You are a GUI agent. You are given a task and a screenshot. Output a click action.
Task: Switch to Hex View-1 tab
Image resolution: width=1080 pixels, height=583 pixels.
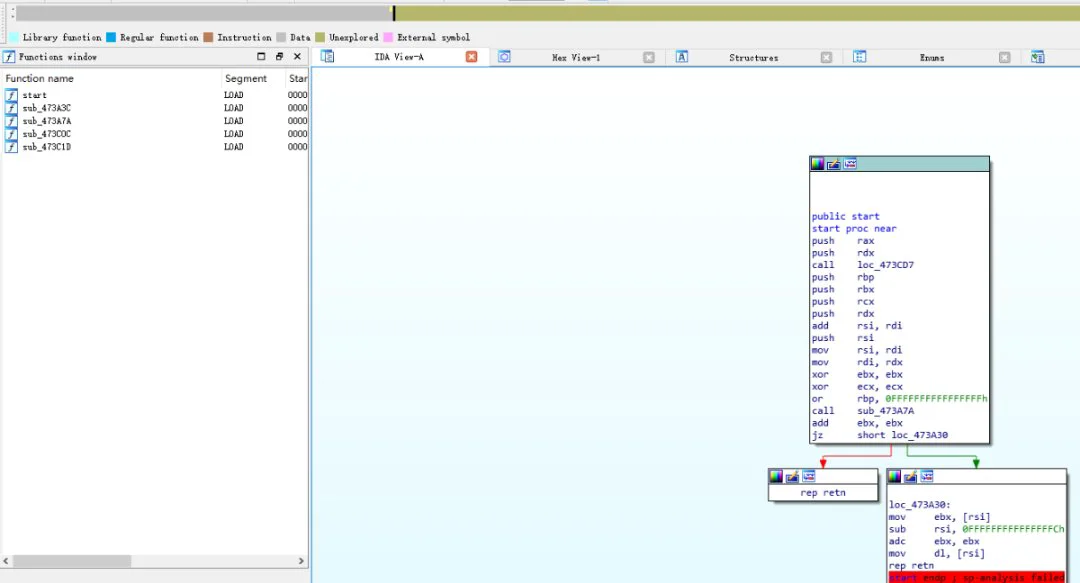pos(576,58)
